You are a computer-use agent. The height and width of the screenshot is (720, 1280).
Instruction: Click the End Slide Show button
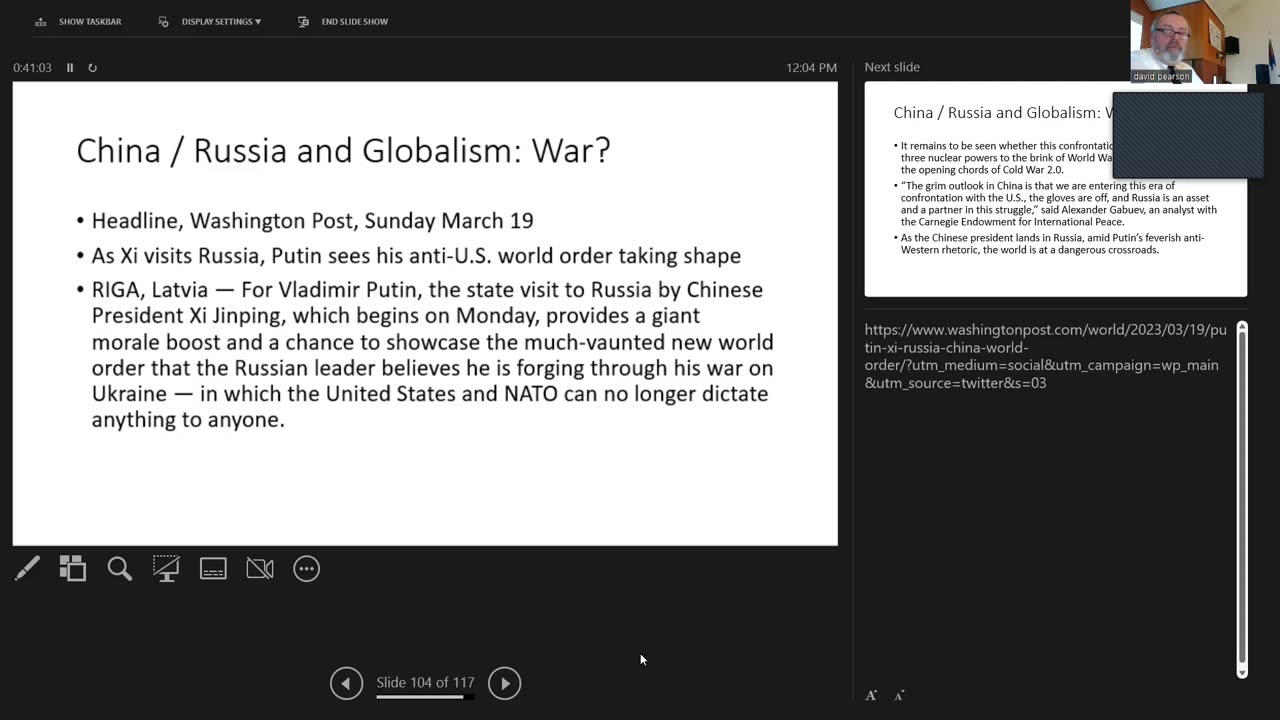click(343, 21)
